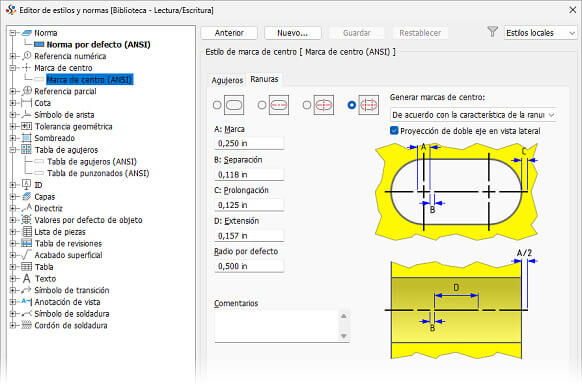Expand the Directriz tree node
The image size is (582, 385).
tap(13, 208)
